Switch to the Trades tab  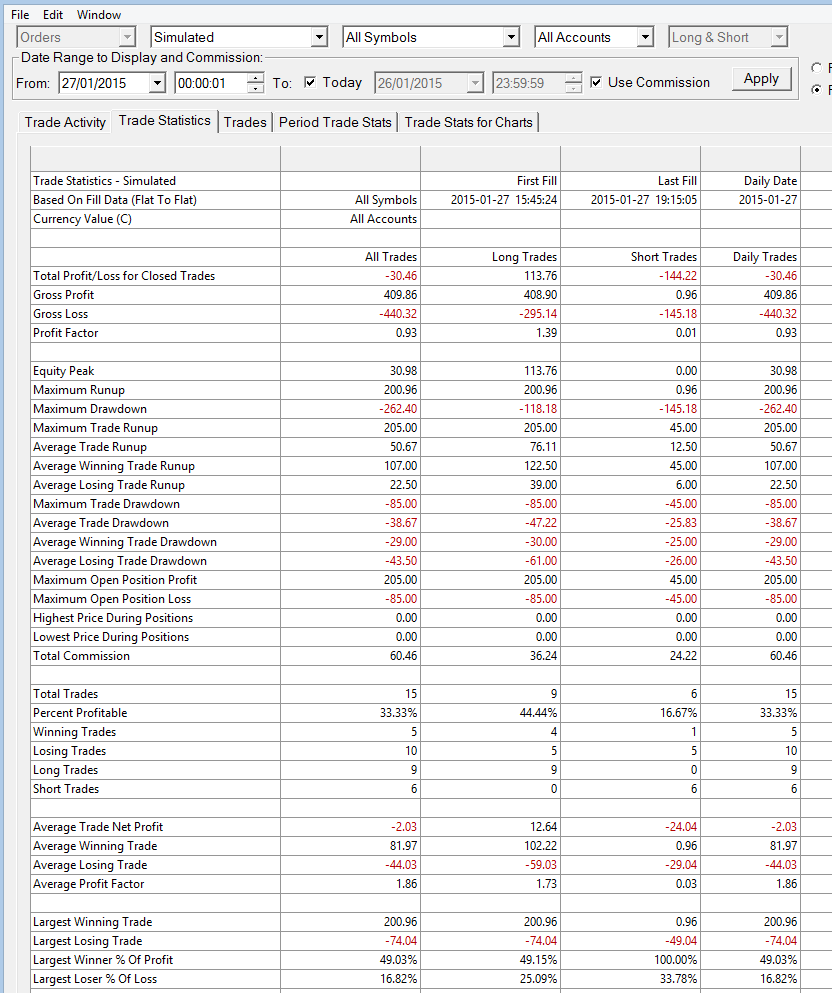click(245, 122)
